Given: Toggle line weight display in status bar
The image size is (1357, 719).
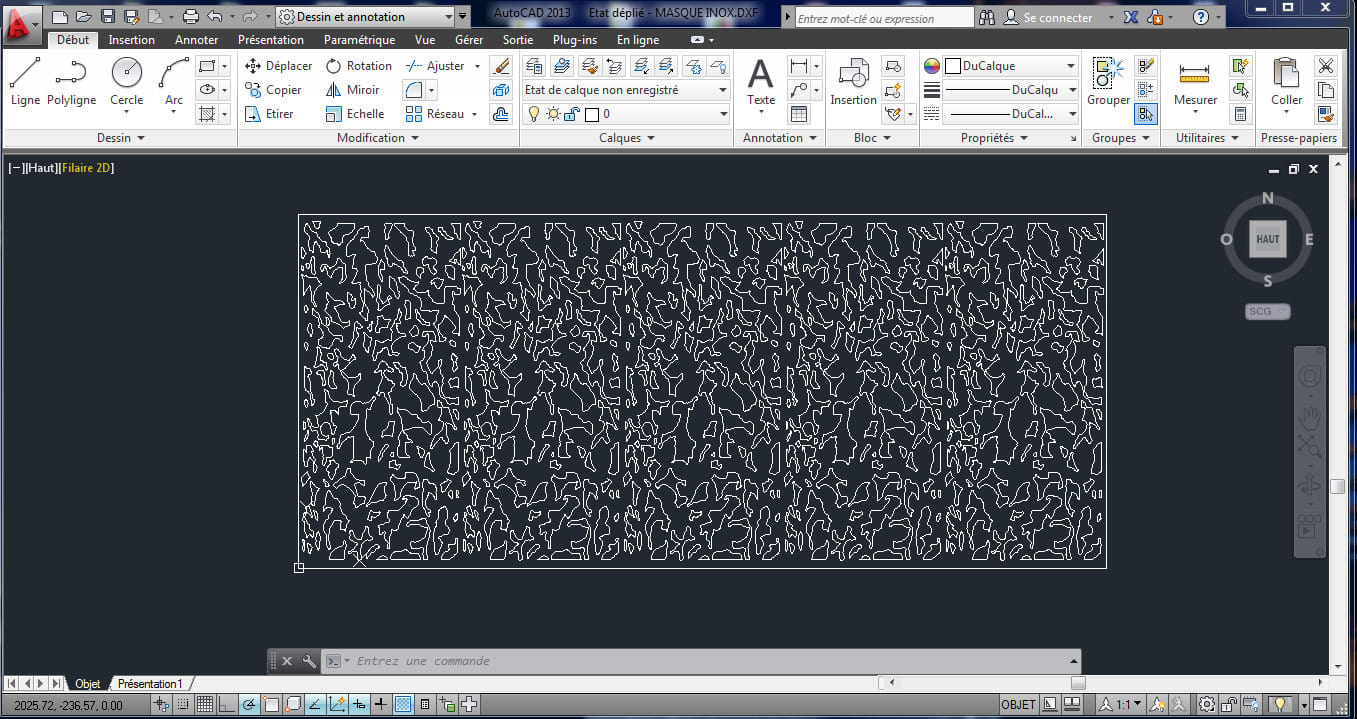Looking at the screenshot, I should click(x=380, y=704).
